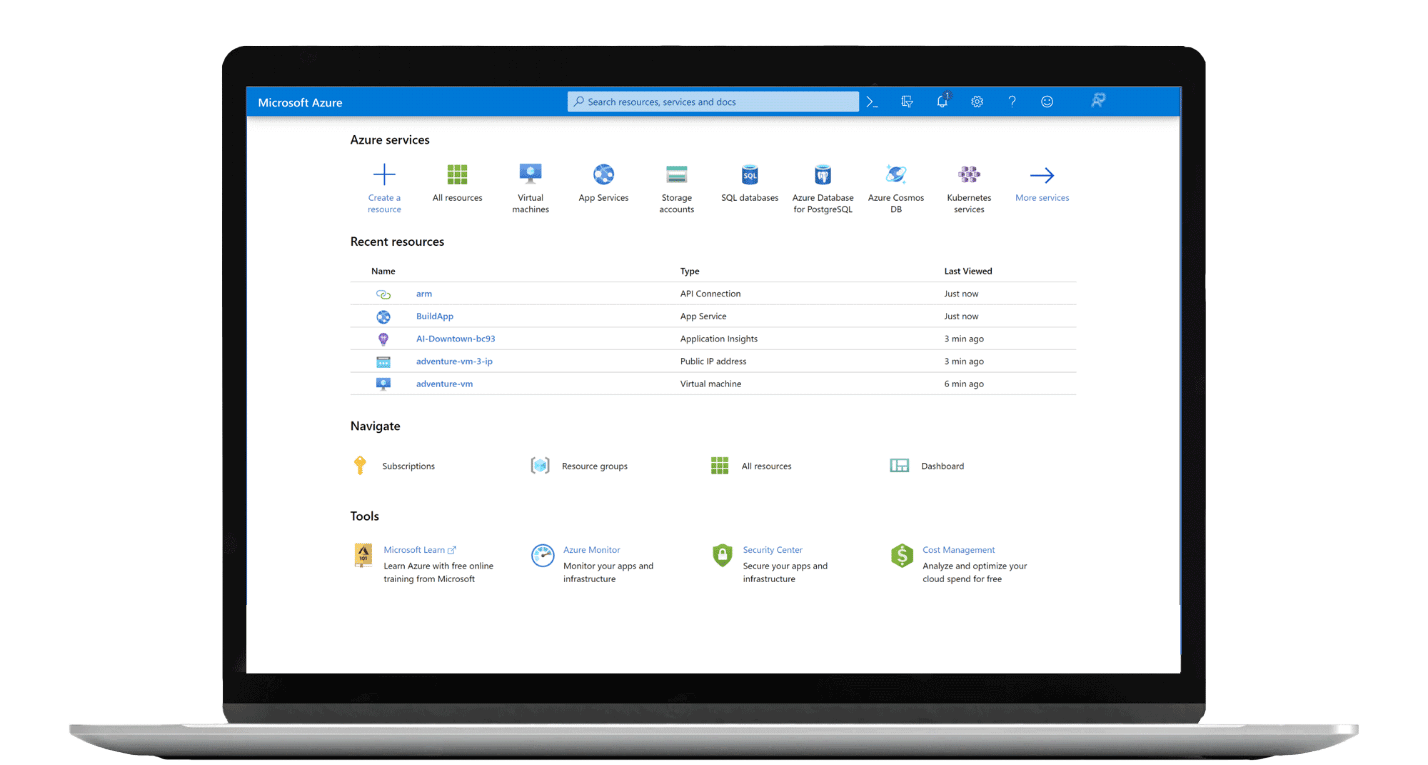This screenshot has width=1428, height=765.
Task: Go to Microsoft Azure home title
Action: 300,102
